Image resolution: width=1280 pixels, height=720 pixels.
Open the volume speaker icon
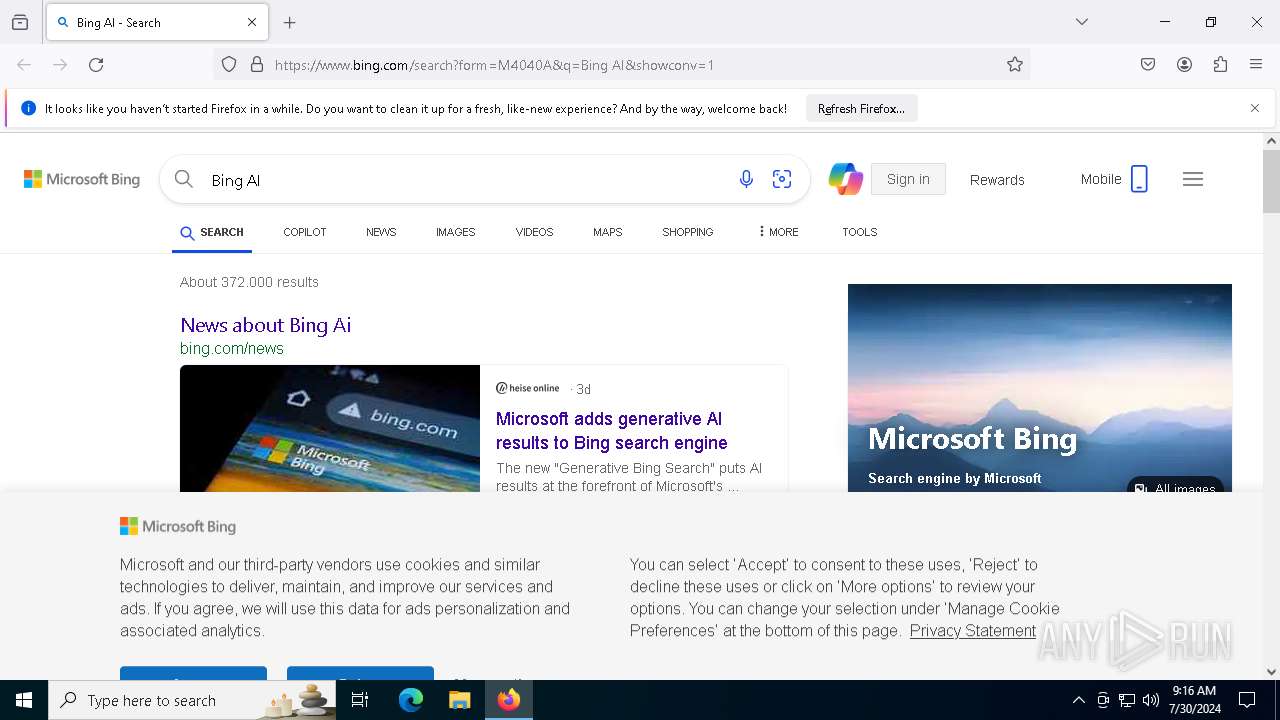[1151, 700]
